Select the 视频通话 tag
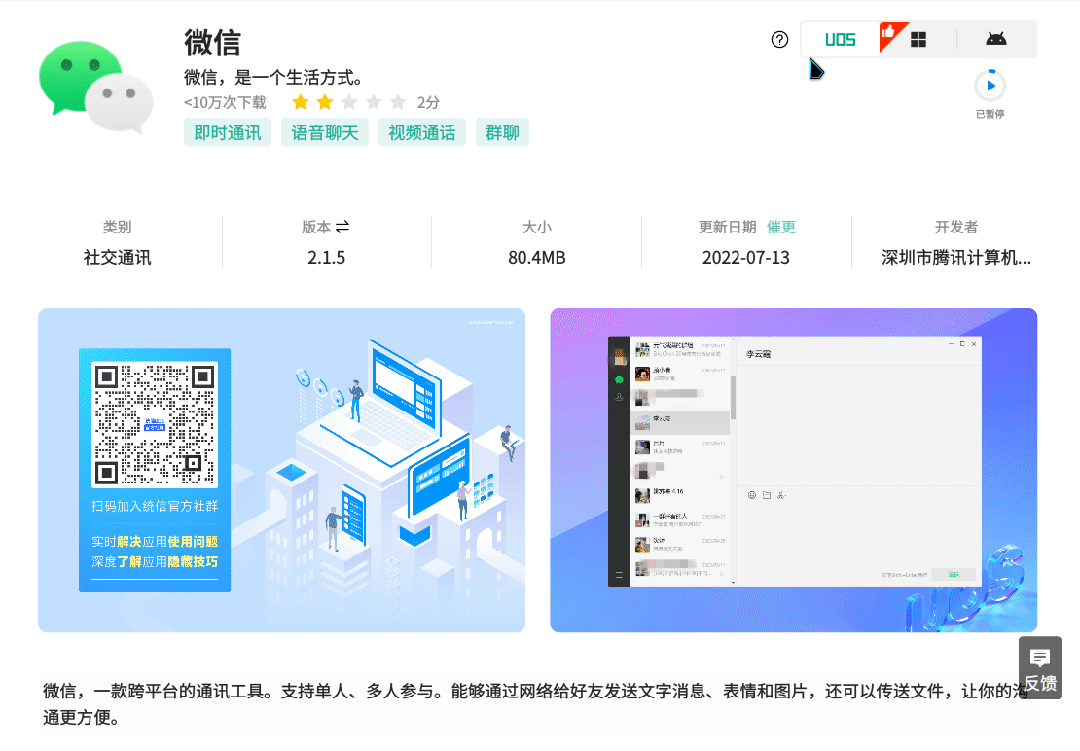1080x751 pixels. pos(421,132)
